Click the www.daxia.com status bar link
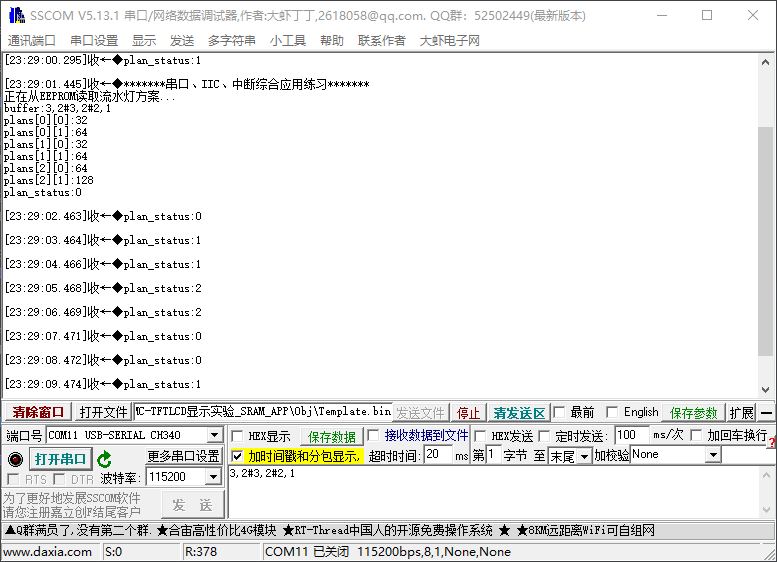Viewport: 777px width, 562px height. (x=48, y=552)
